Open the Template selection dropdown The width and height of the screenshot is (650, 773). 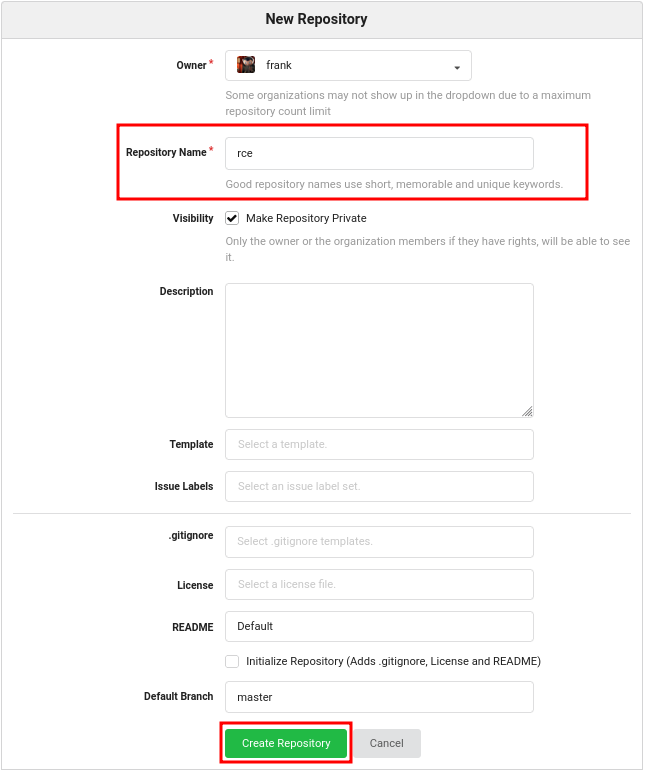379,444
